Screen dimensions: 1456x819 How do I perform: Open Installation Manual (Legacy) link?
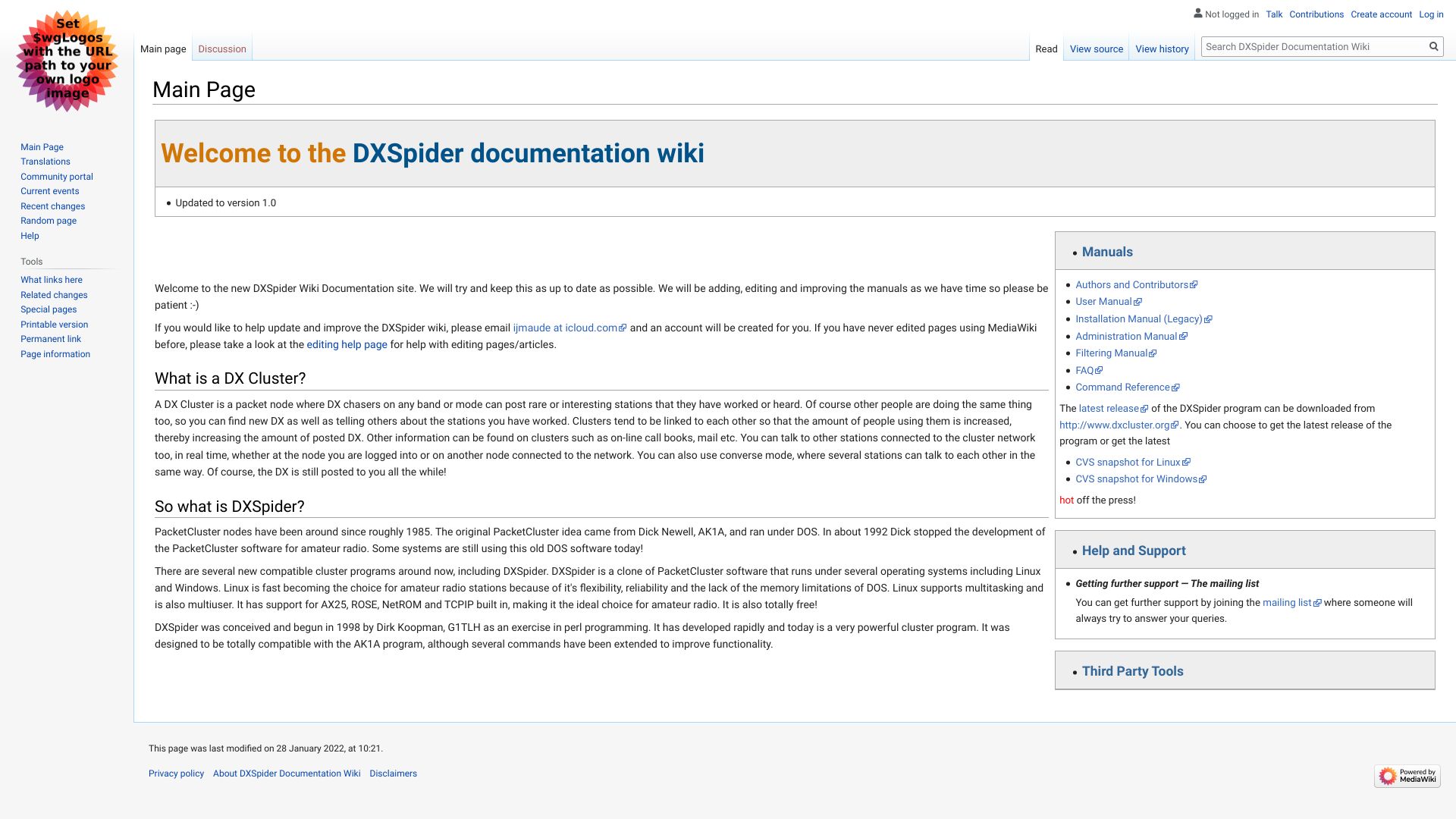1144,318
